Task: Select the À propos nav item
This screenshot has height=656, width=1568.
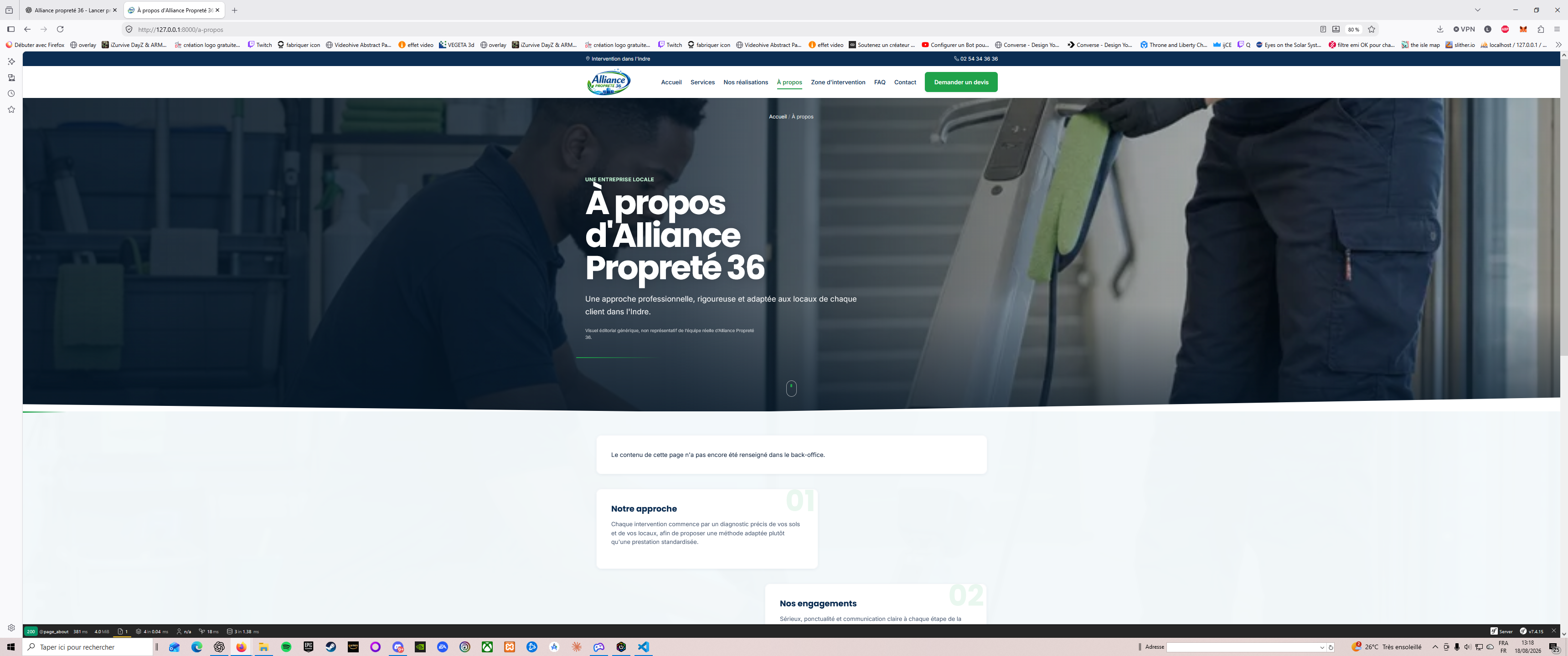Action: click(x=789, y=82)
